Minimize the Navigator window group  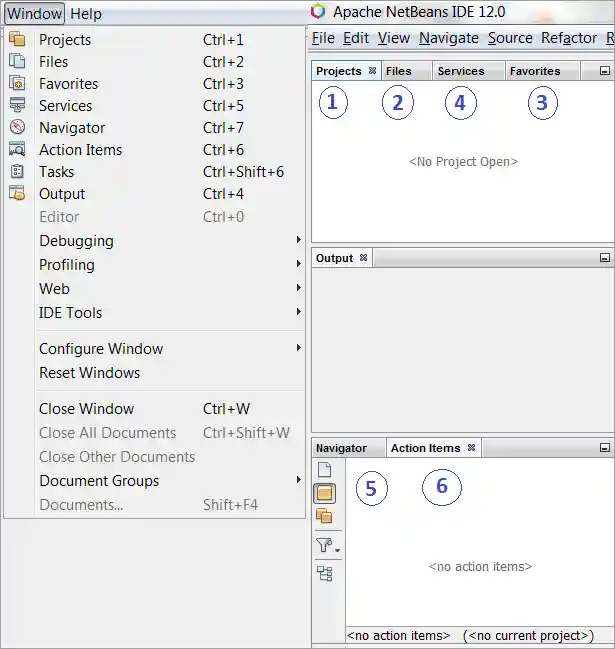(605, 448)
